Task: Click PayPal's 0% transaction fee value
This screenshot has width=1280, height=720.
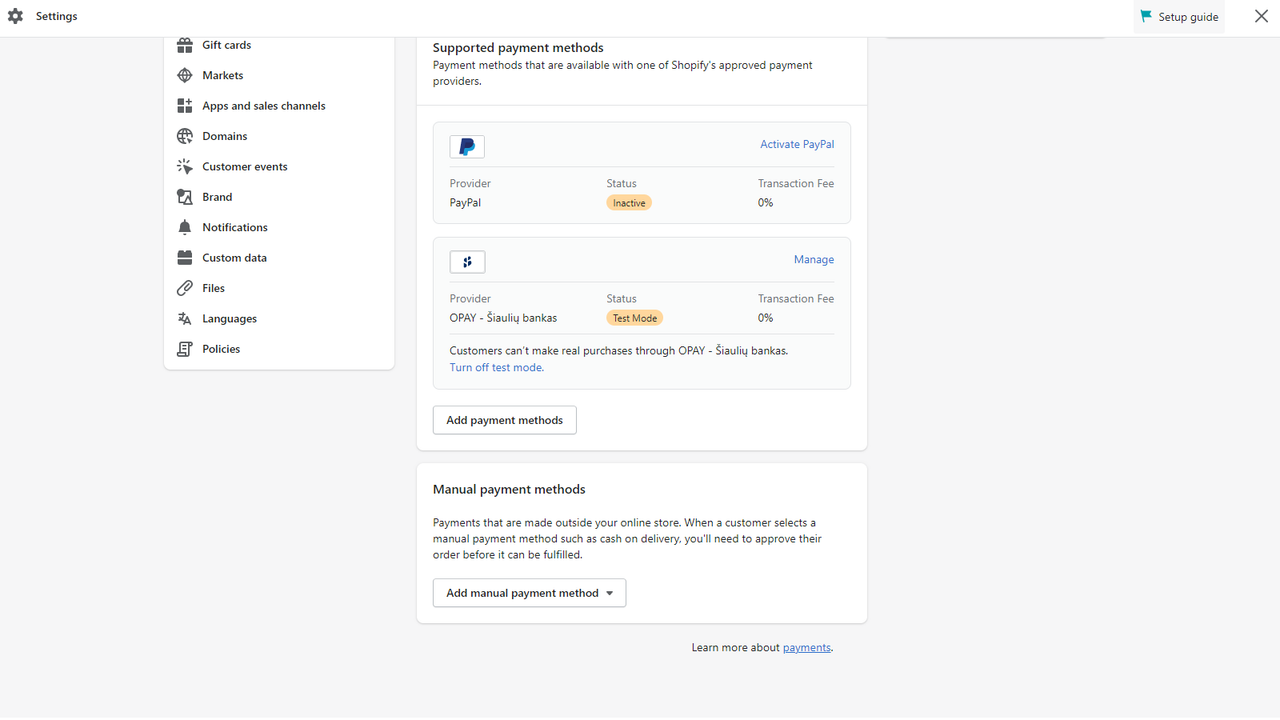Action: point(765,203)
